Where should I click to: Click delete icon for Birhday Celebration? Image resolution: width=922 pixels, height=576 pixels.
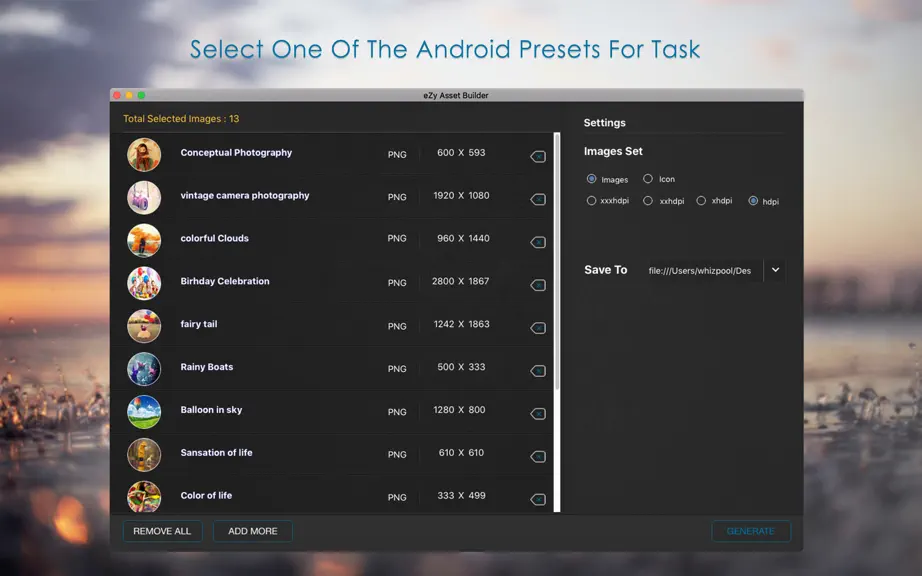click(x=538, y=285)
